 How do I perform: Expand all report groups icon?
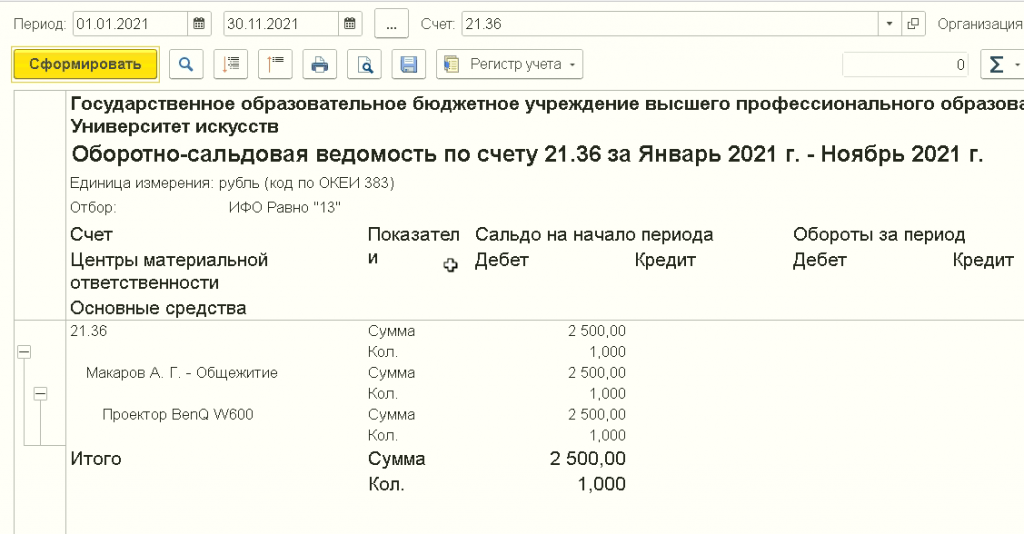tap(231, 65)
